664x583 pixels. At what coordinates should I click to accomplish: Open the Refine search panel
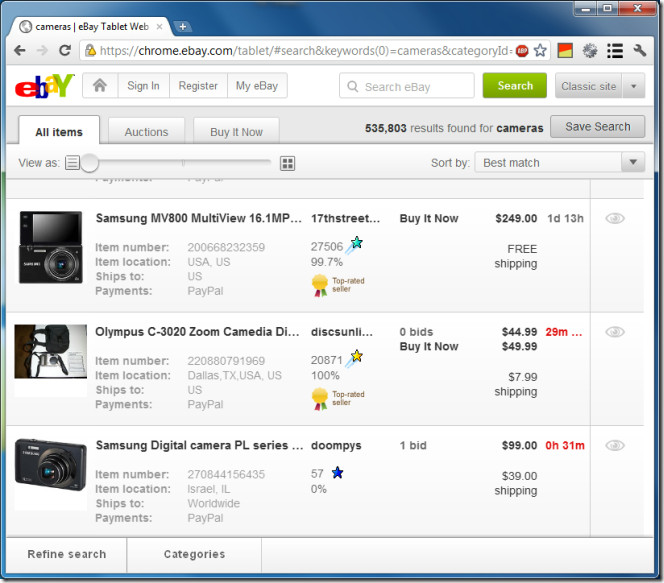tap(66, 555)
